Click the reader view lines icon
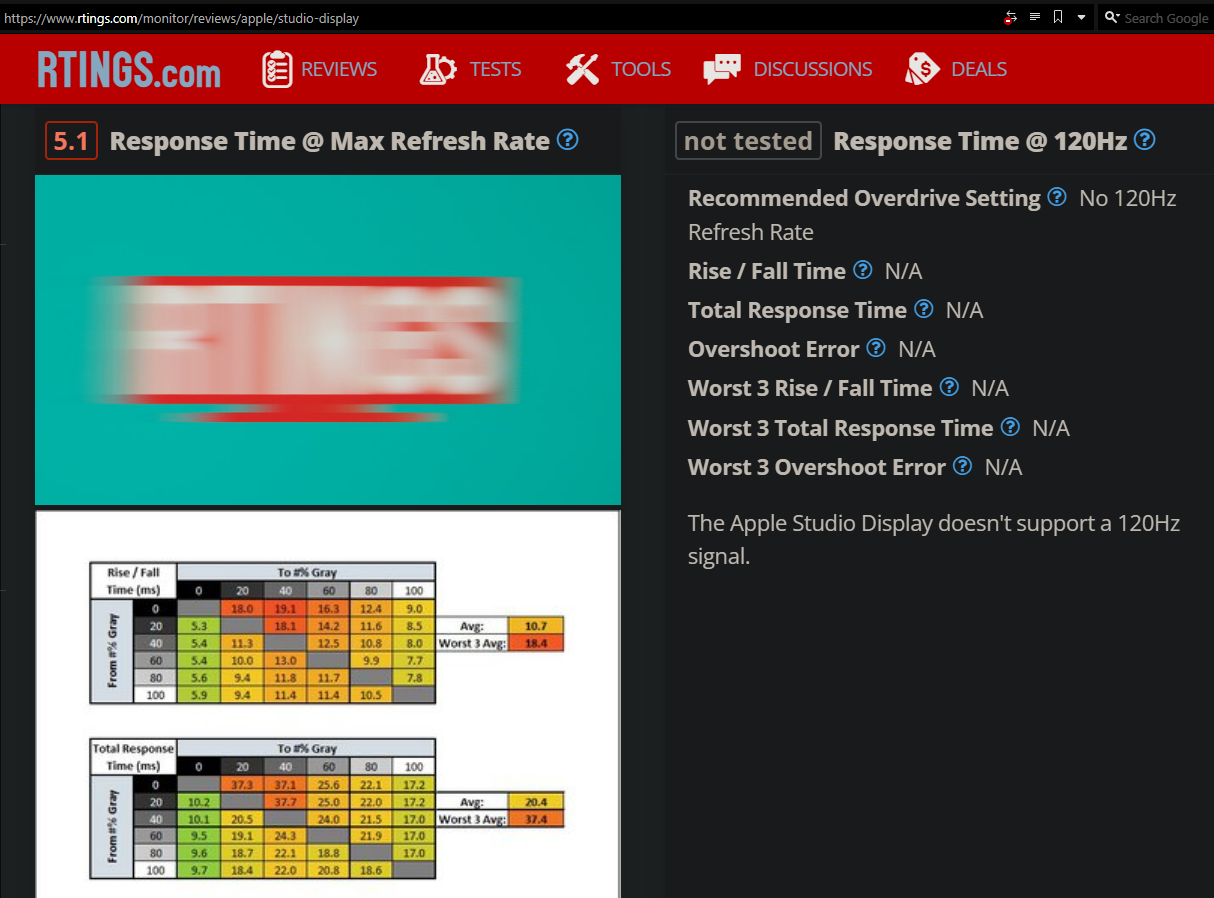 (x=1035, y=17)
